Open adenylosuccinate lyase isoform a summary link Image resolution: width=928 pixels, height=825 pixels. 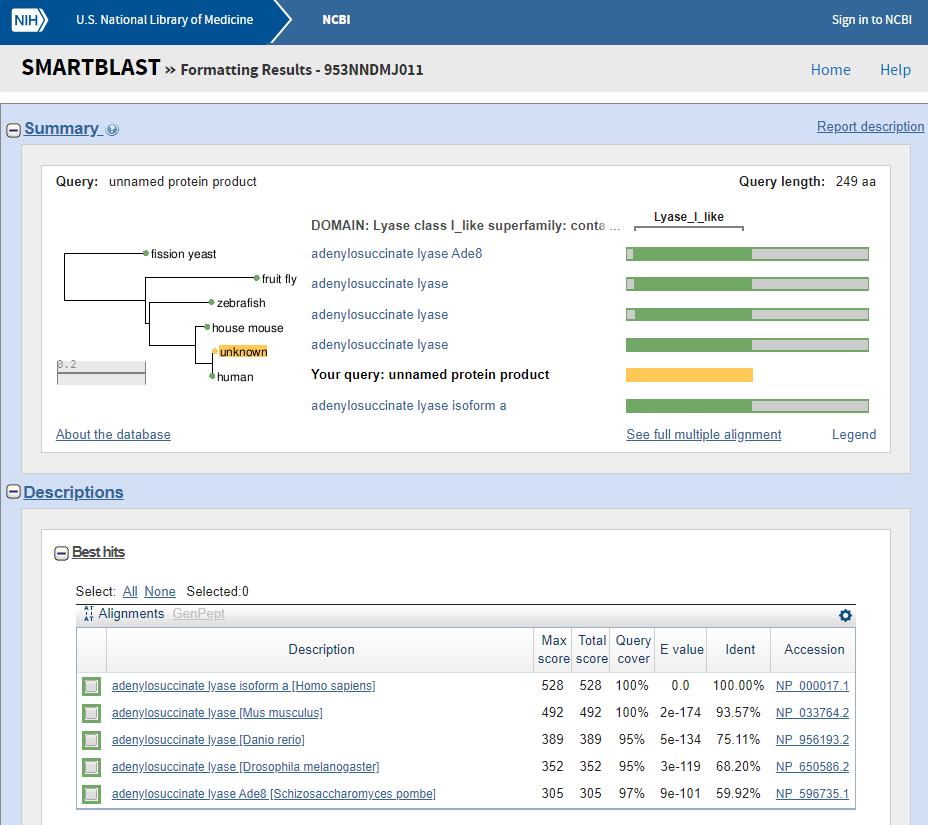[408, 405]
